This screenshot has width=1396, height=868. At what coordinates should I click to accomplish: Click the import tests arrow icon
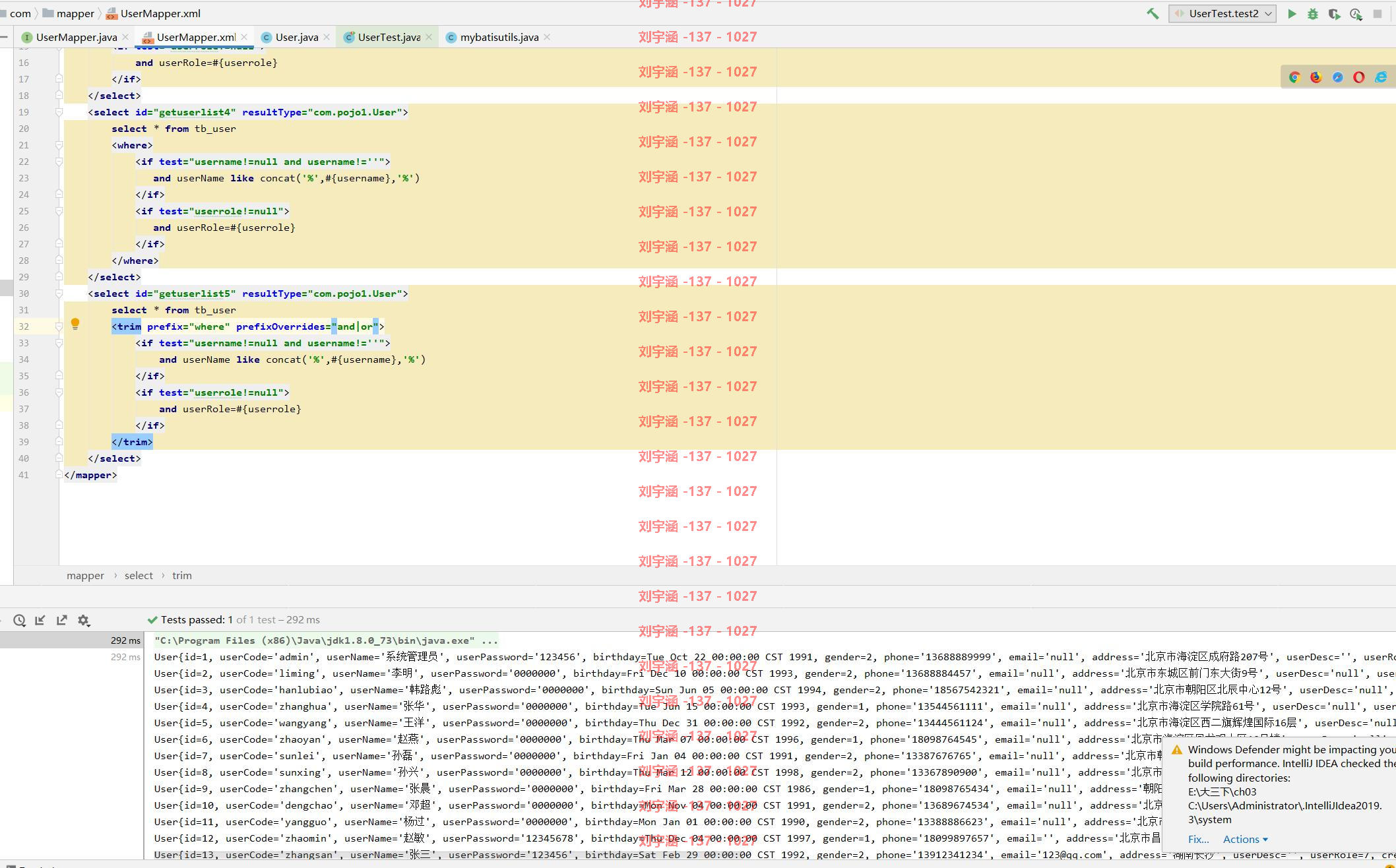[x=40, y=620]
